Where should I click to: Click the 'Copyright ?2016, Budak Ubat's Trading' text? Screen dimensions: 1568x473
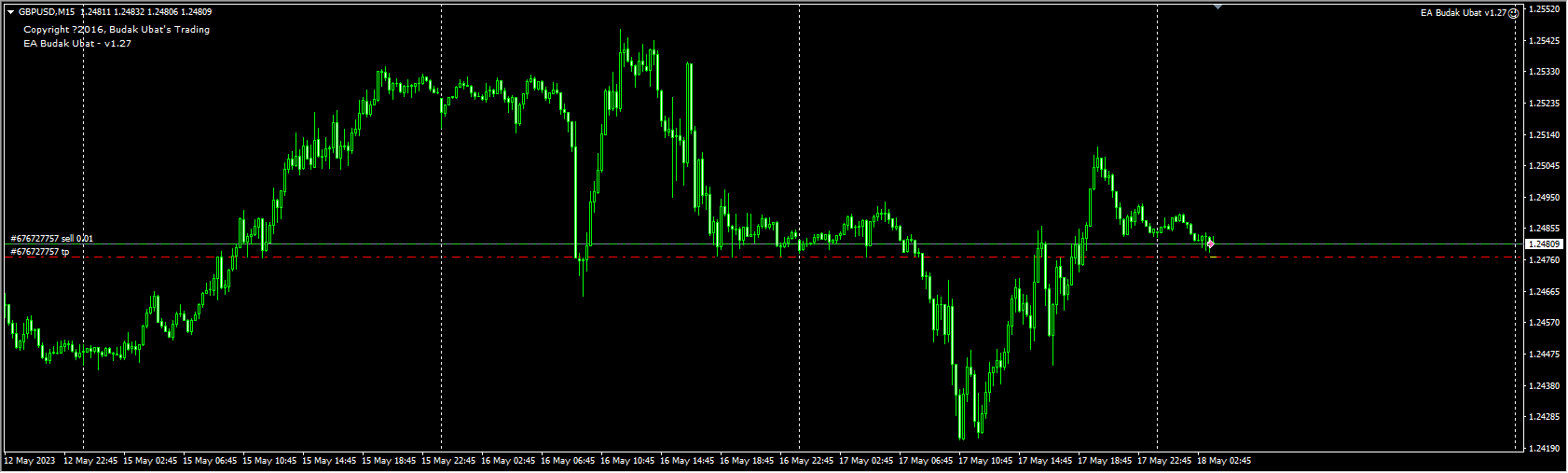(x=117, y=30)
